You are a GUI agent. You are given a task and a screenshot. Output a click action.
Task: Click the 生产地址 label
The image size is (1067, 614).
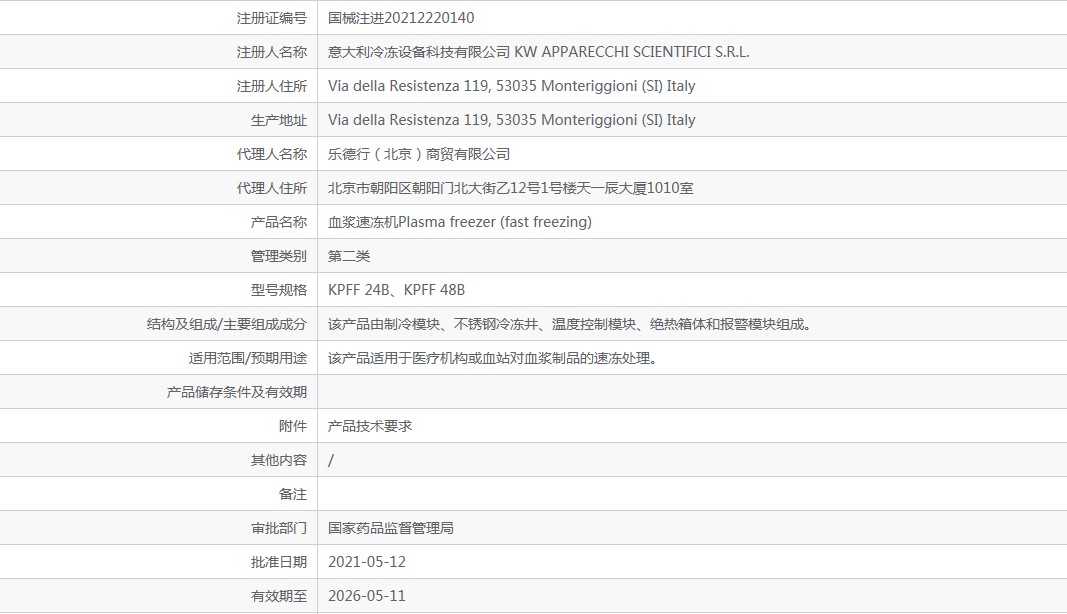click(278, 120)
